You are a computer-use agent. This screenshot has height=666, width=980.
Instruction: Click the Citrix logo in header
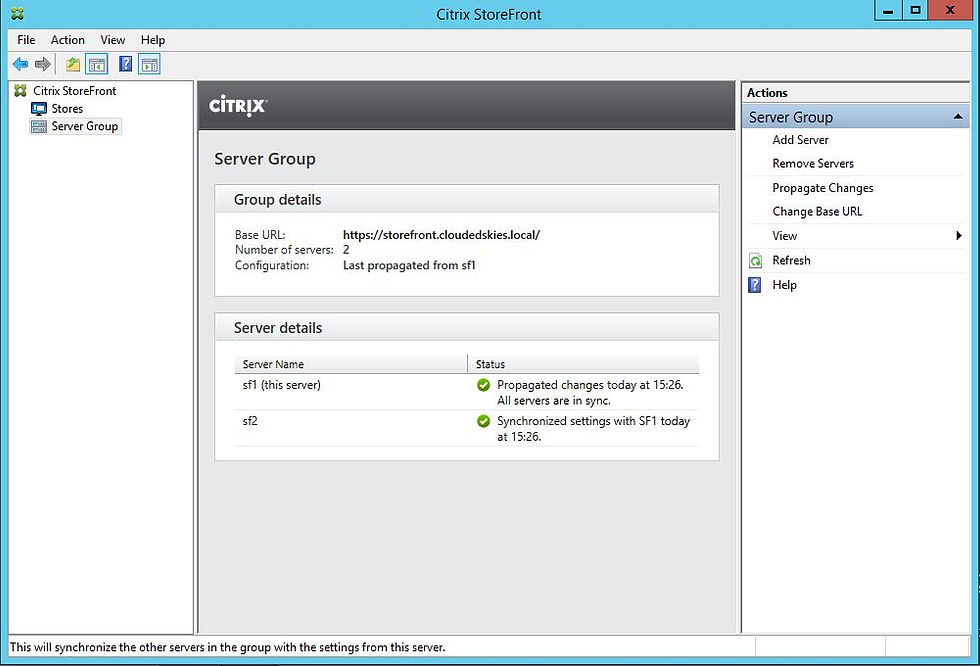click(x=238, y=106)
